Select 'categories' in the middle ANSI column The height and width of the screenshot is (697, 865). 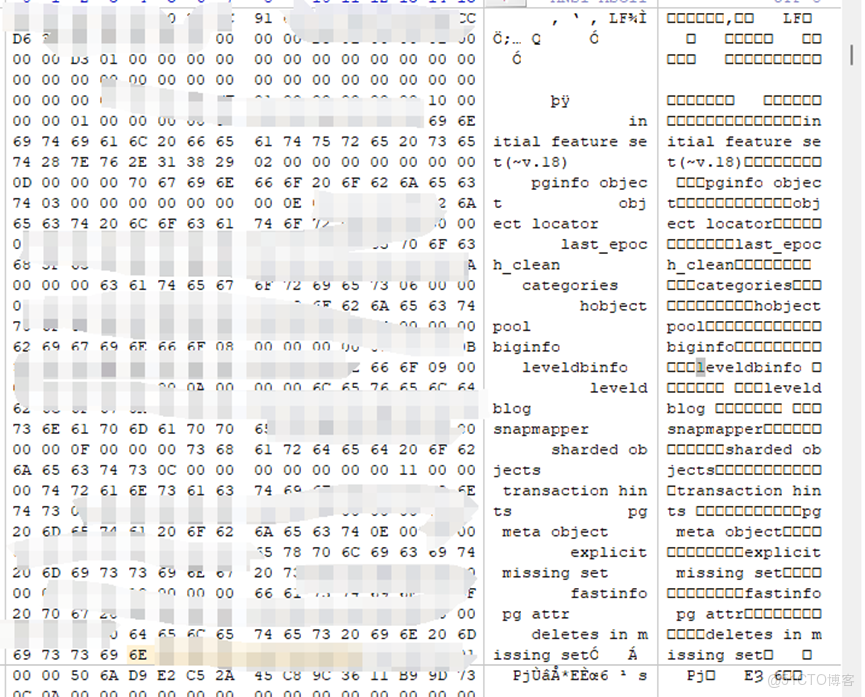pos(570,285)
